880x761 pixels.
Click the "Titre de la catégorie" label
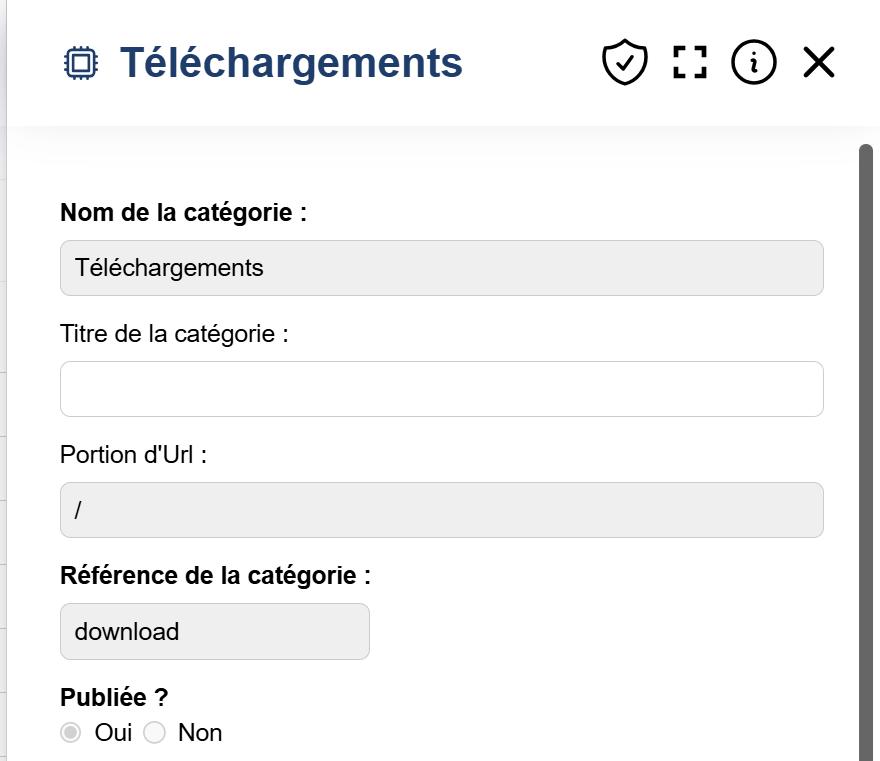[x=175, y=333]
